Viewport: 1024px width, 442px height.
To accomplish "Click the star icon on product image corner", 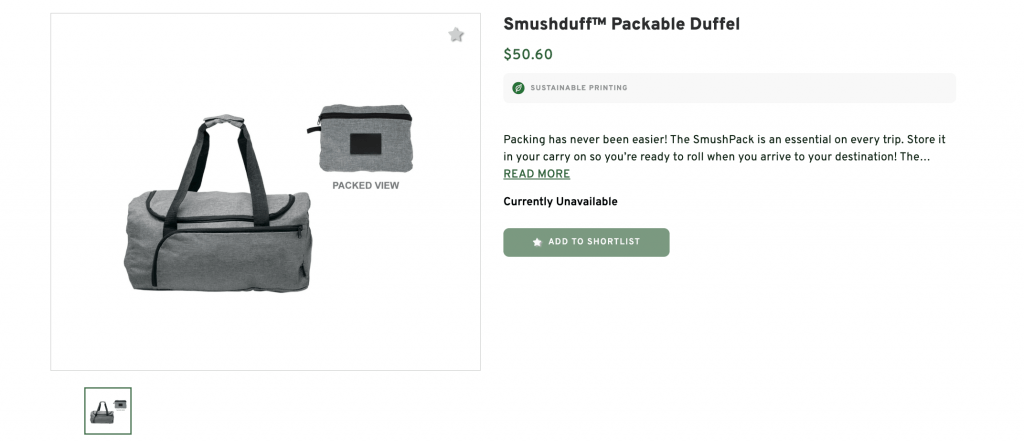I will coord(456,35).
